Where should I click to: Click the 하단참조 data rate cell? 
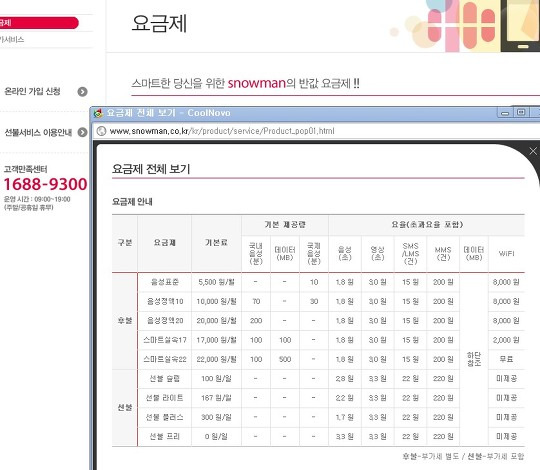click(x=474, y=359)
